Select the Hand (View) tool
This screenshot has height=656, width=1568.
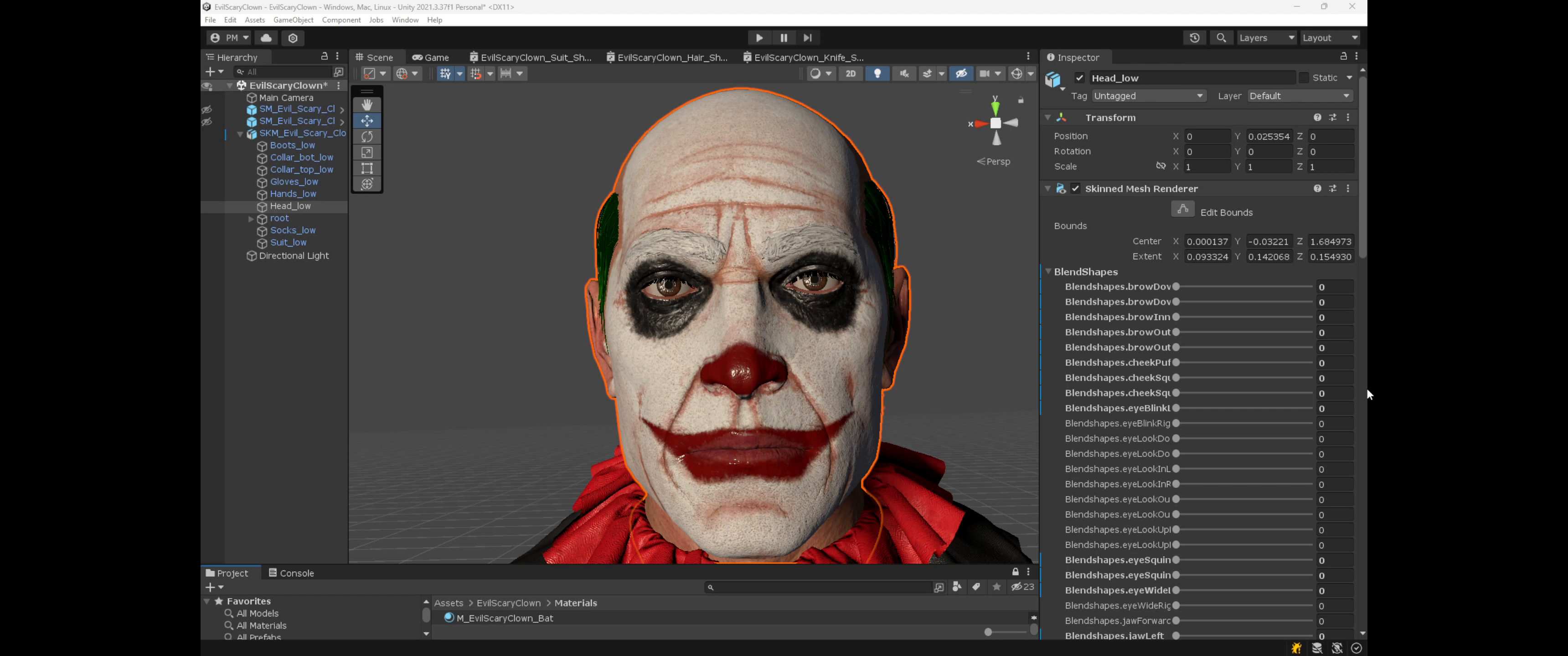[x=367, y=105]
